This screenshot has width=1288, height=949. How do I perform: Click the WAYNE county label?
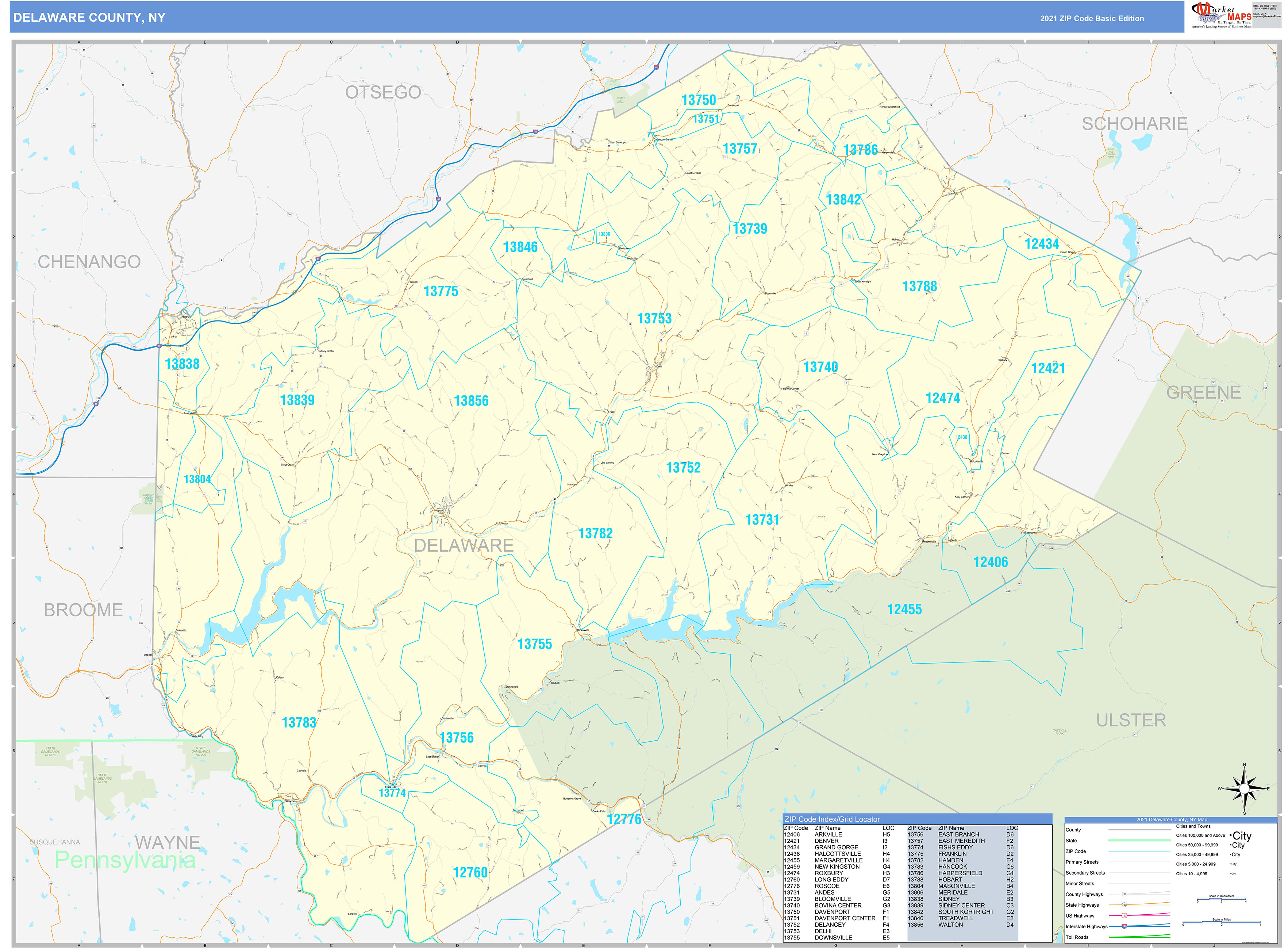click(x=167, y=843)
